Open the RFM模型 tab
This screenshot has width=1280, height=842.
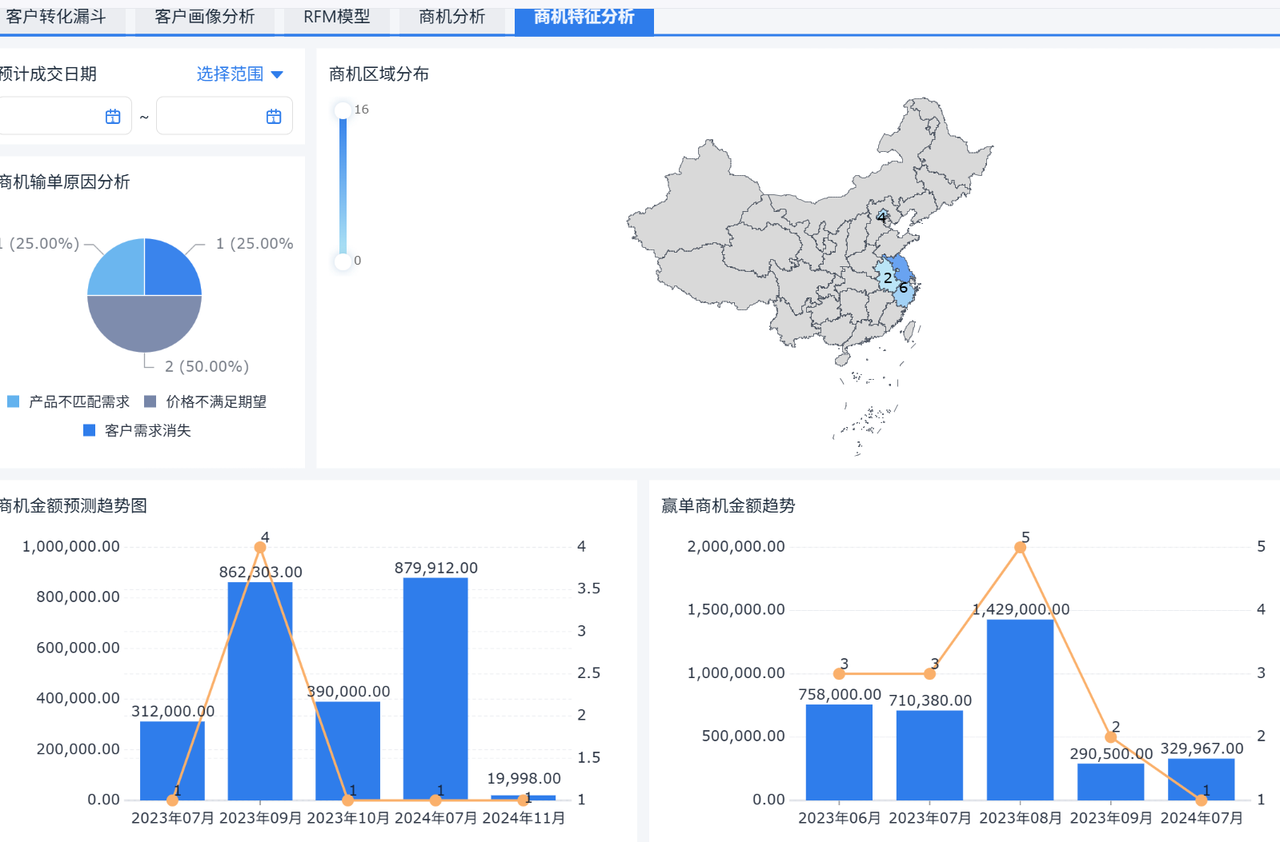coord(337,17)
